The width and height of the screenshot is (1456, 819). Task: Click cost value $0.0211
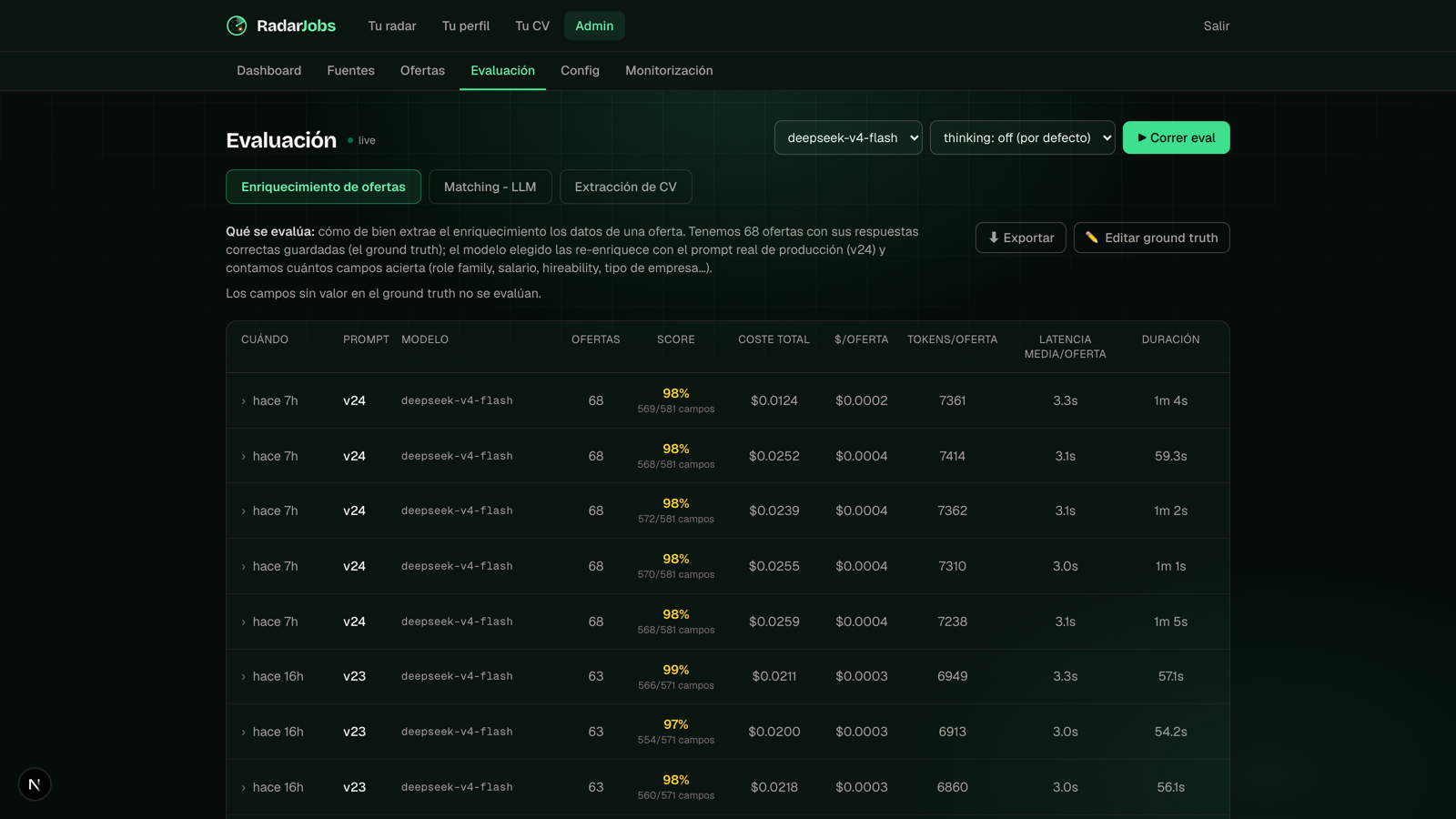point(774,676)
